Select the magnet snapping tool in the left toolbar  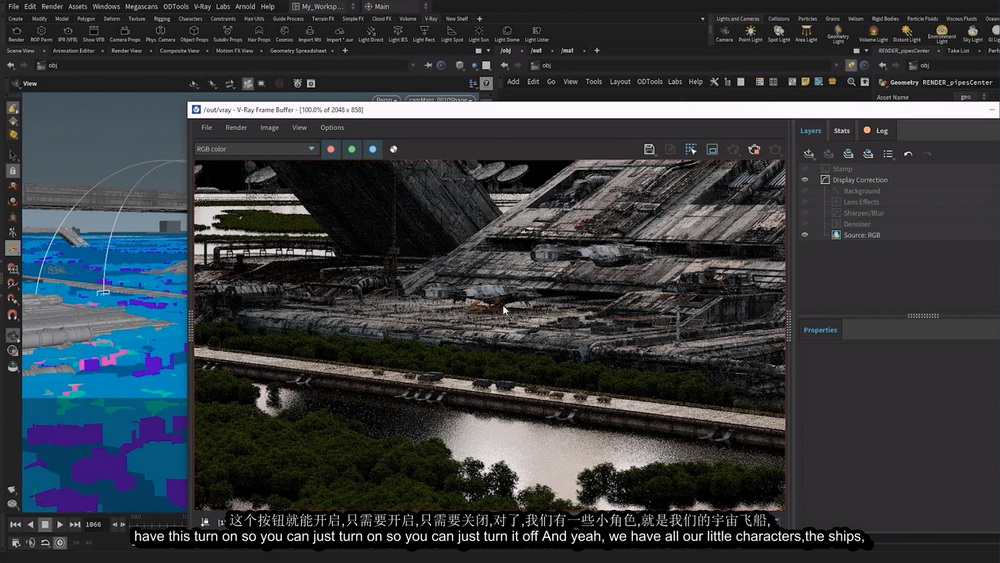(12, 315)
